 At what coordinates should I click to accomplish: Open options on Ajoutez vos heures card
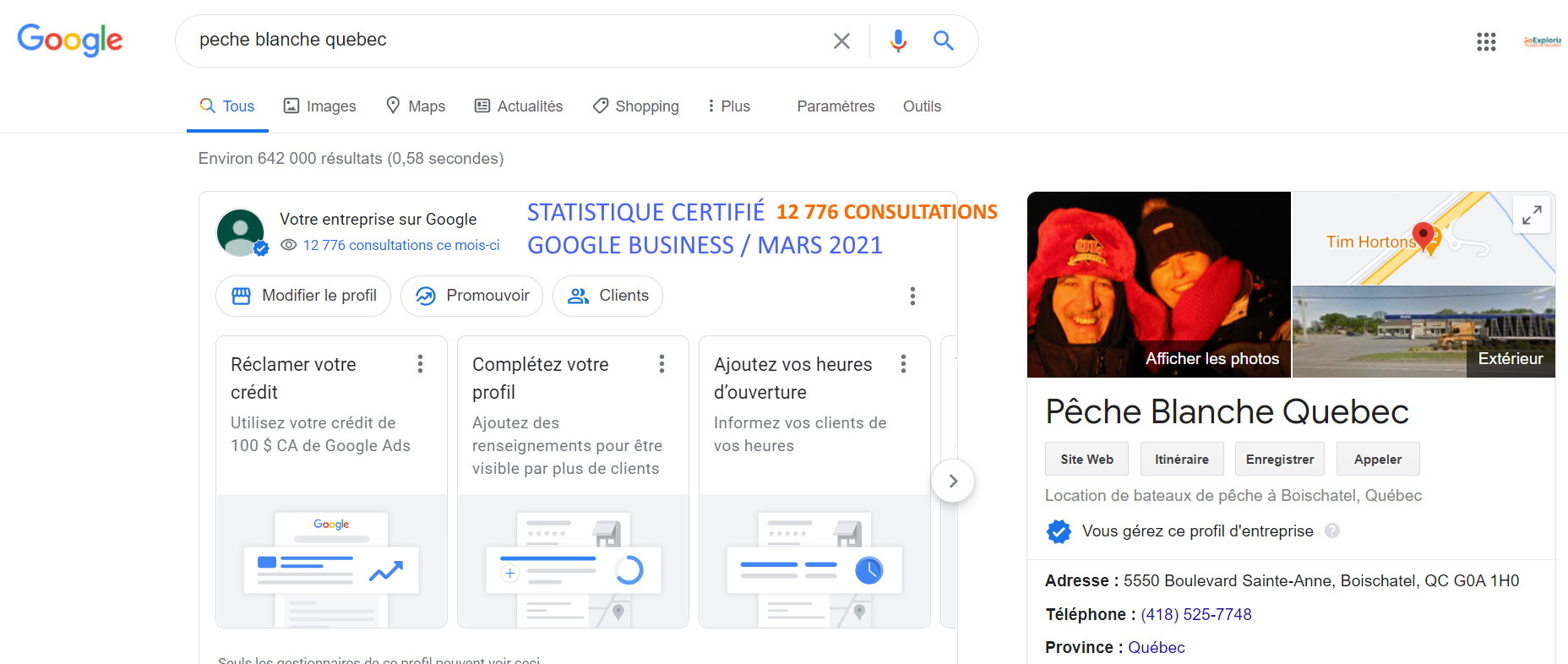[x=903, y=364]
